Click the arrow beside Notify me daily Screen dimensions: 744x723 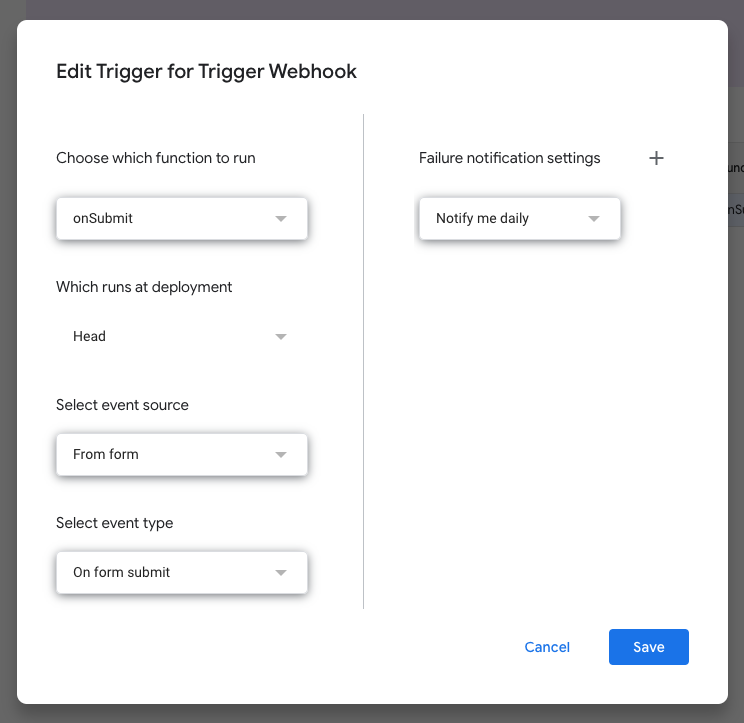pos(594,219)
